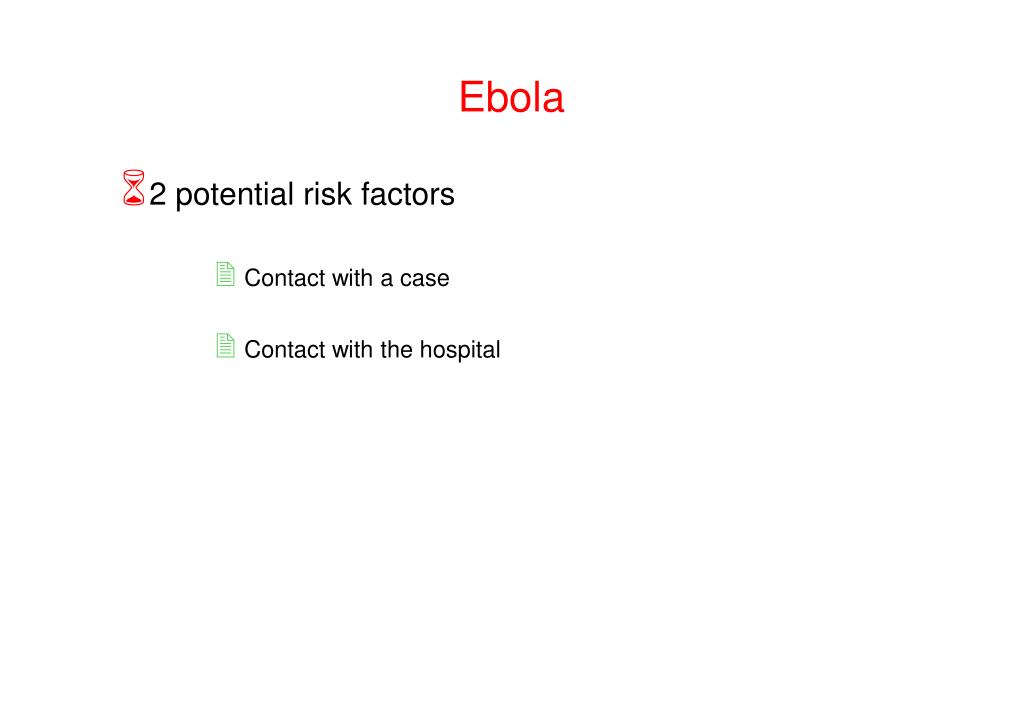Click the word 'case' in first sub-bullet
This screenshot has width=1023, height=708.
(x=425, y=279)
